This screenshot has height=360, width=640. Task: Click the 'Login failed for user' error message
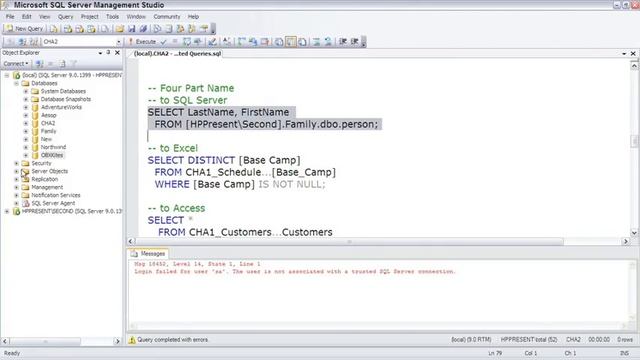click(x=295, y=271)
